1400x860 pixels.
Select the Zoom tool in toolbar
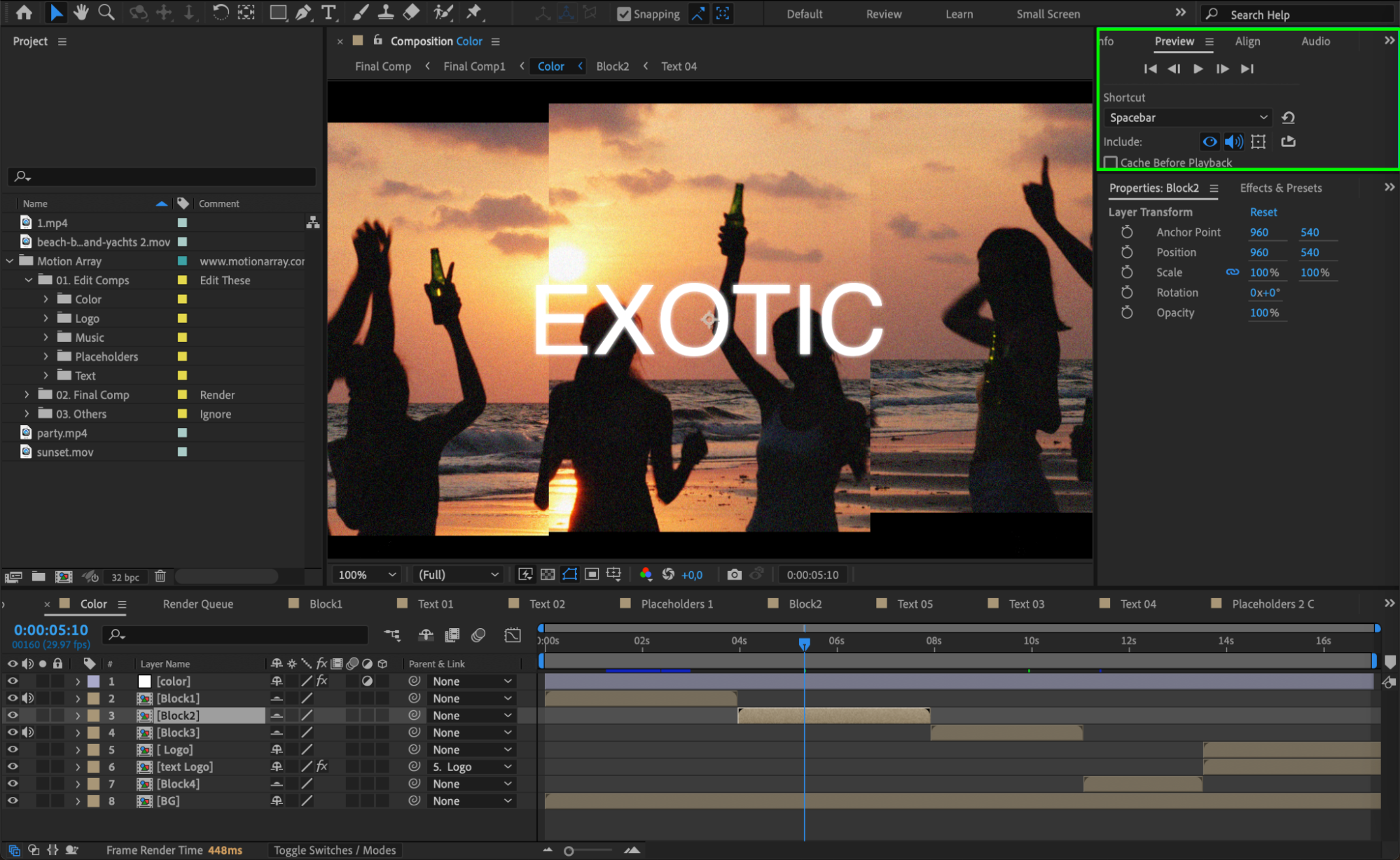[x=106, y=12]
